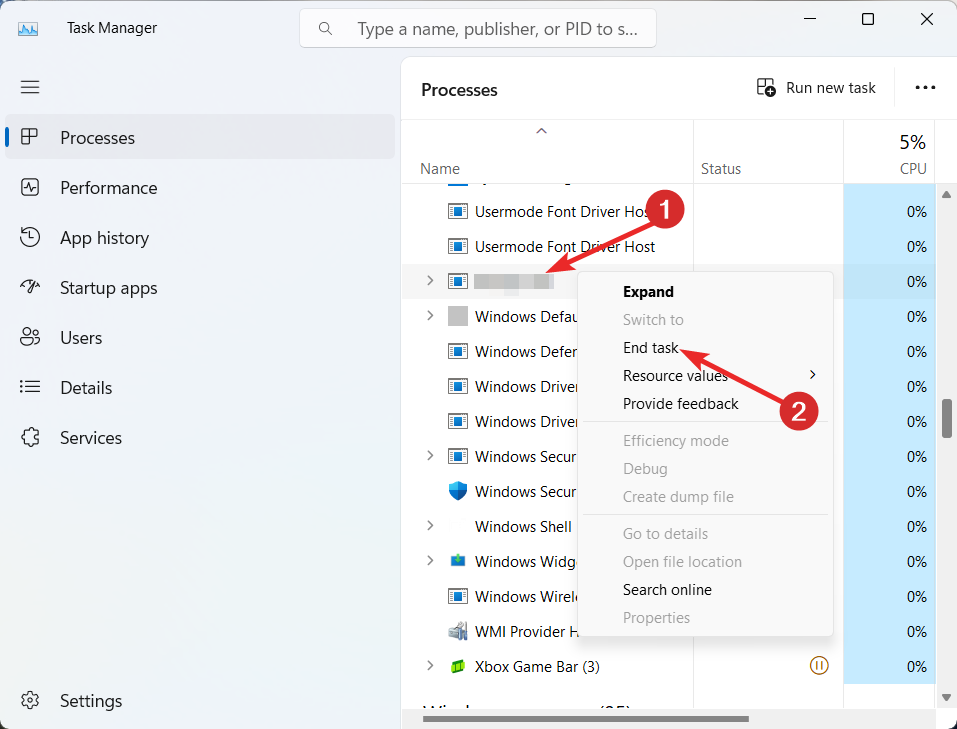
Task: Click the Services puzzle icon
Action: tap(30, 438)
